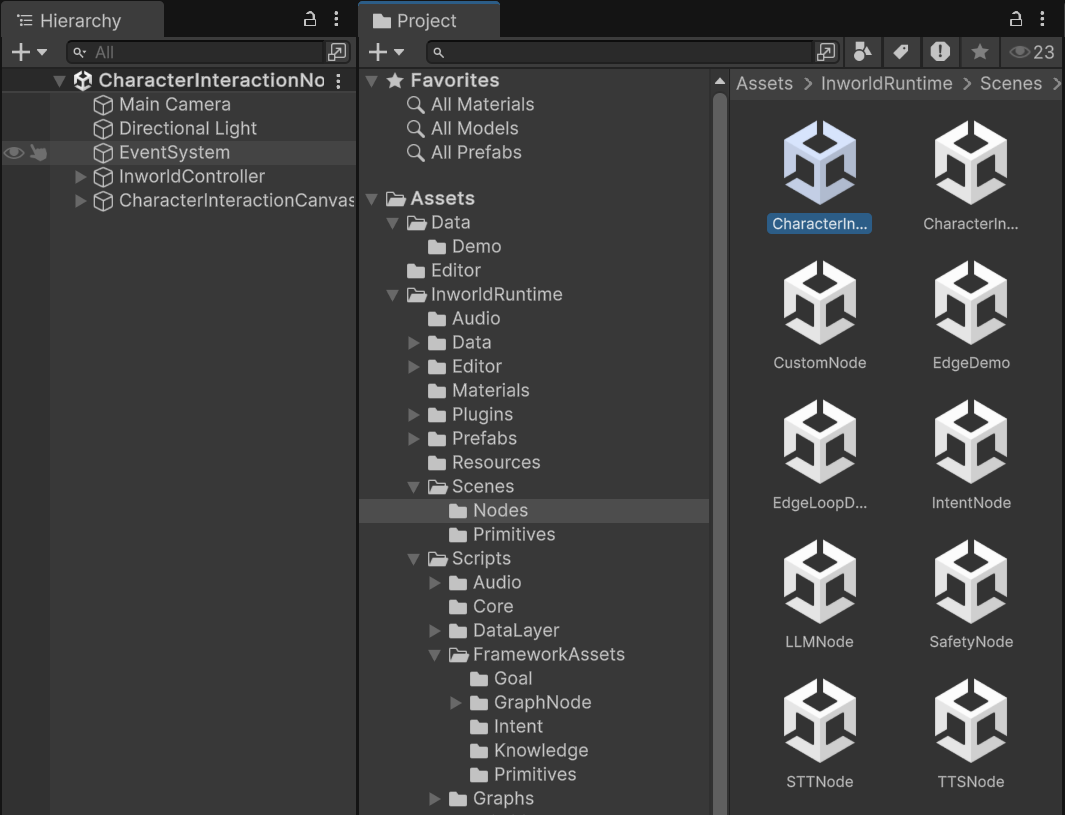Image resolution: width=1065 pixels, height=815 pixels.
Task: Focus the Hierarchy search field
Action: [x=197, y=52]
